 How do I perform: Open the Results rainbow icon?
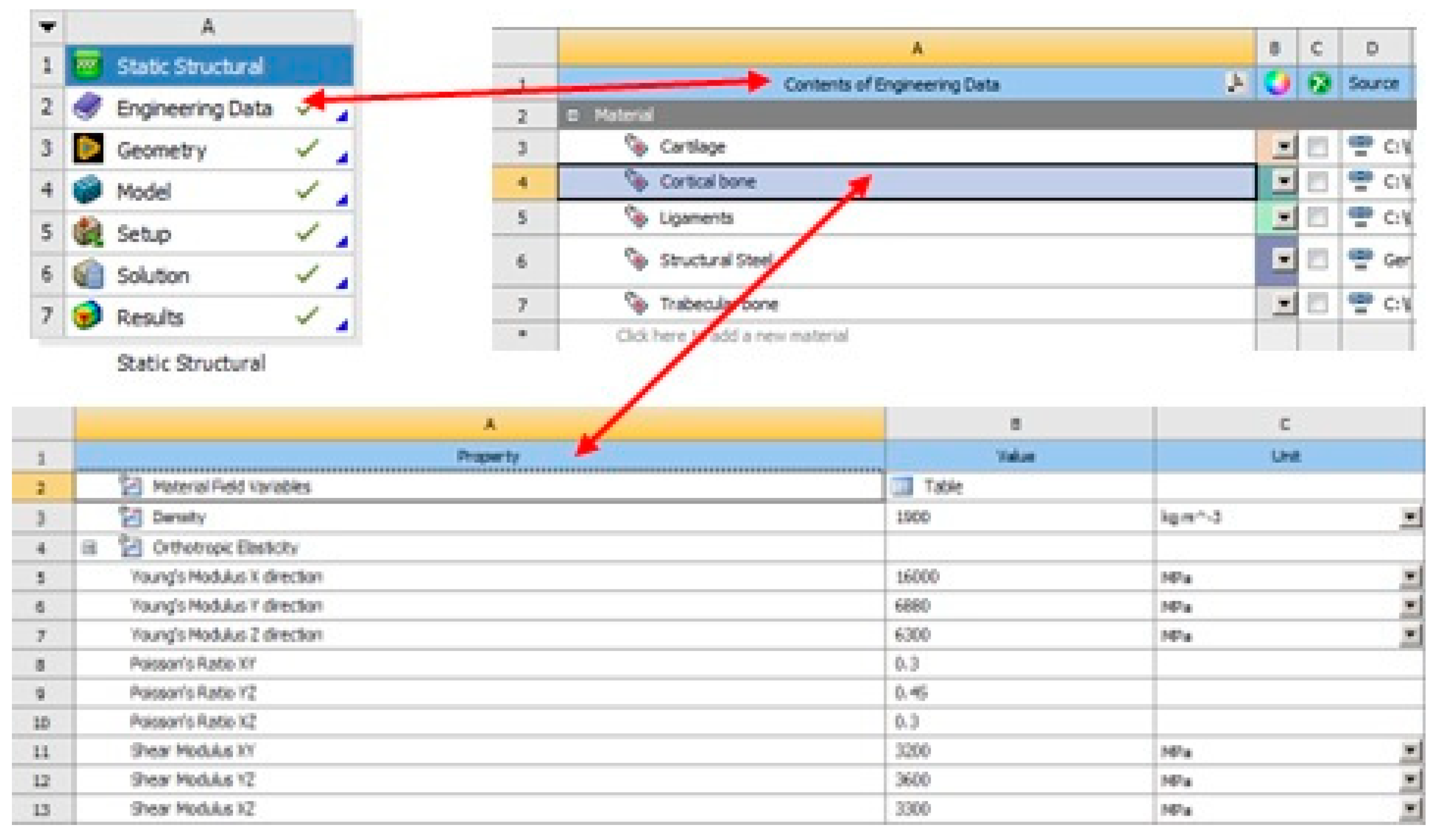(88, 317)
